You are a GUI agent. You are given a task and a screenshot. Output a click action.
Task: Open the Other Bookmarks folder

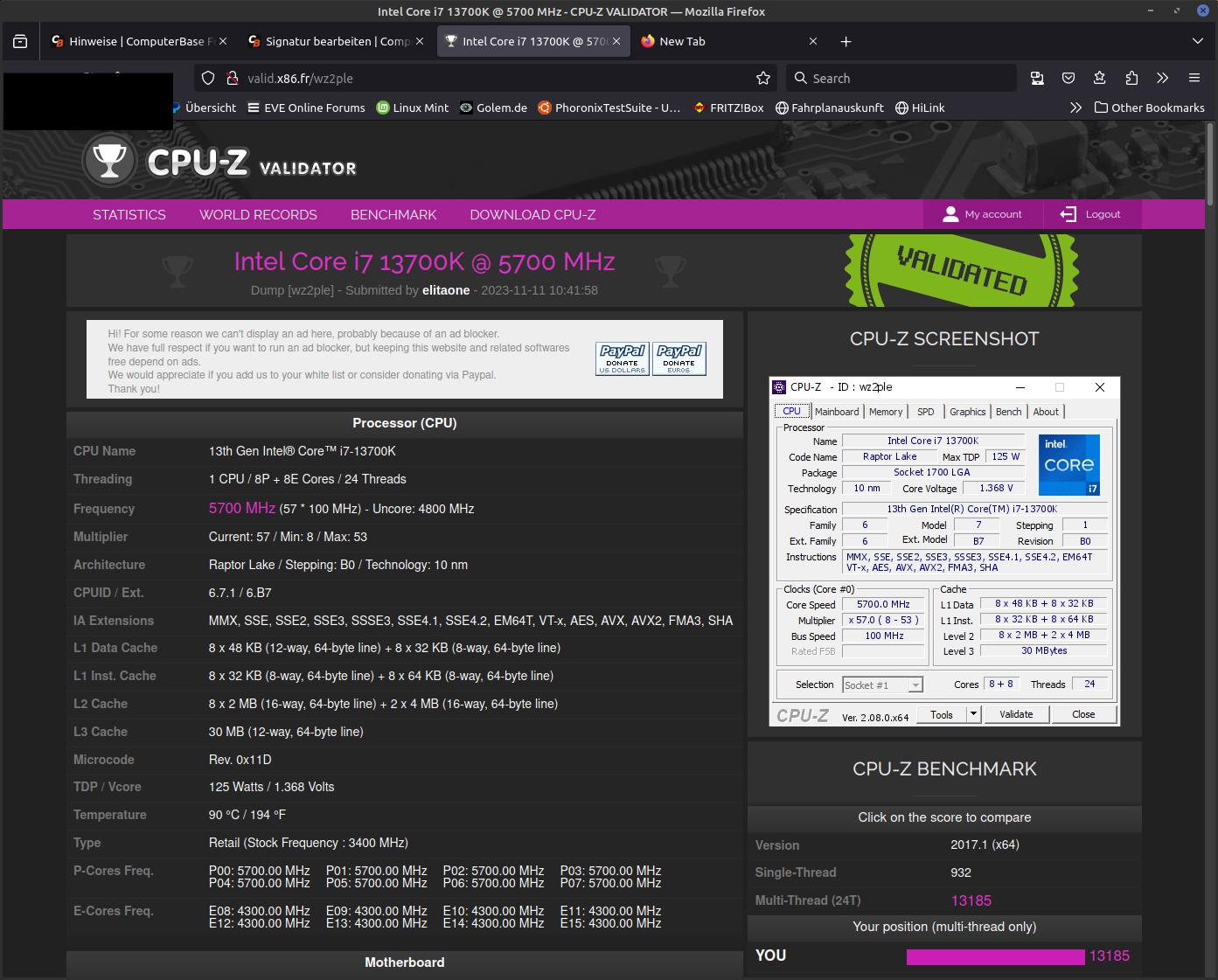pyautogui.click(x=1149, y=108)
